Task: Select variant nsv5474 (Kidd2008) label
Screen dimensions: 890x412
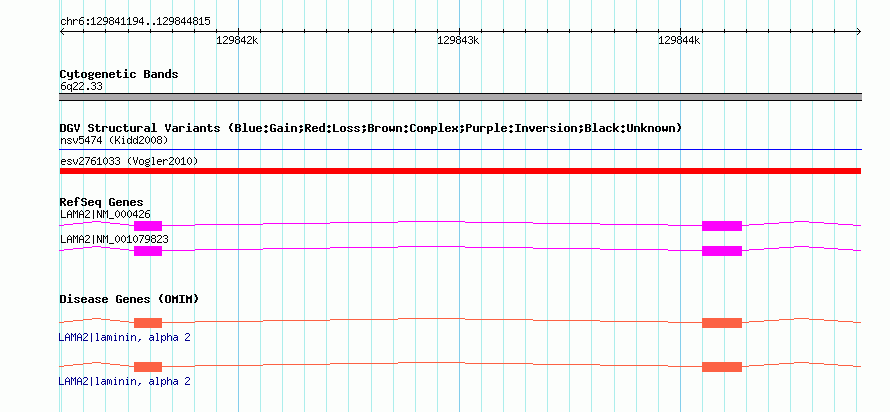Action: pos(114,140)
